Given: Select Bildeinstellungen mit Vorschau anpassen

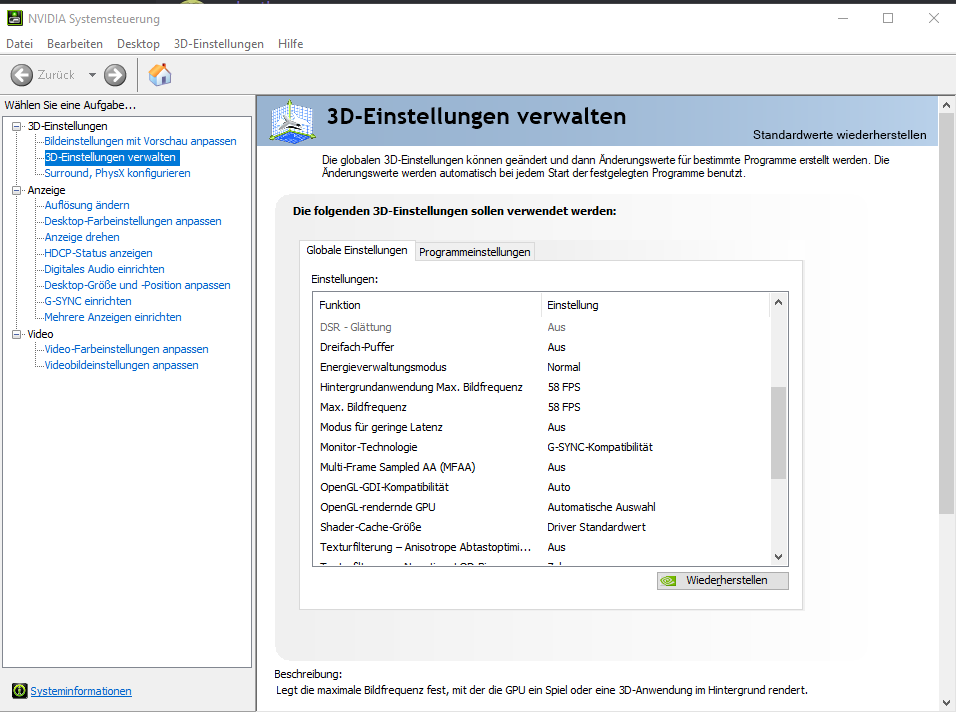Looking at the screenshot, I should click(140, 141).
